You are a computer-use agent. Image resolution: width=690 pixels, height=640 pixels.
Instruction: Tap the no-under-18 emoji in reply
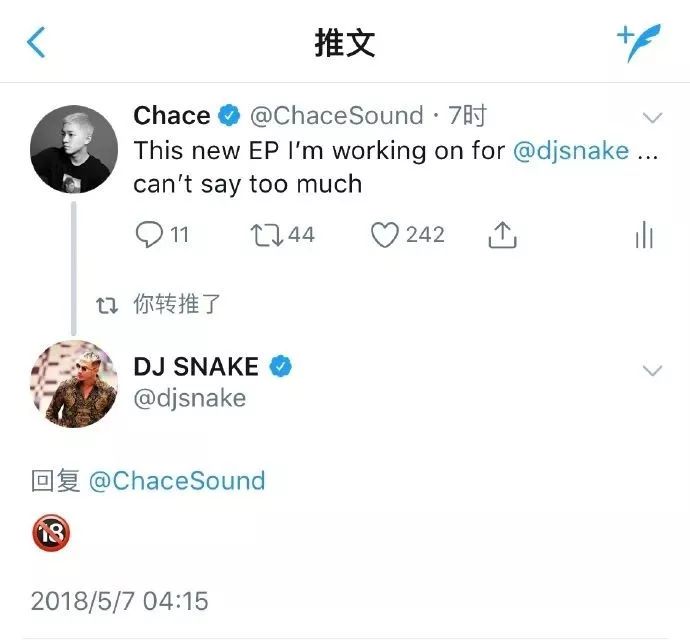click(51, 533)
